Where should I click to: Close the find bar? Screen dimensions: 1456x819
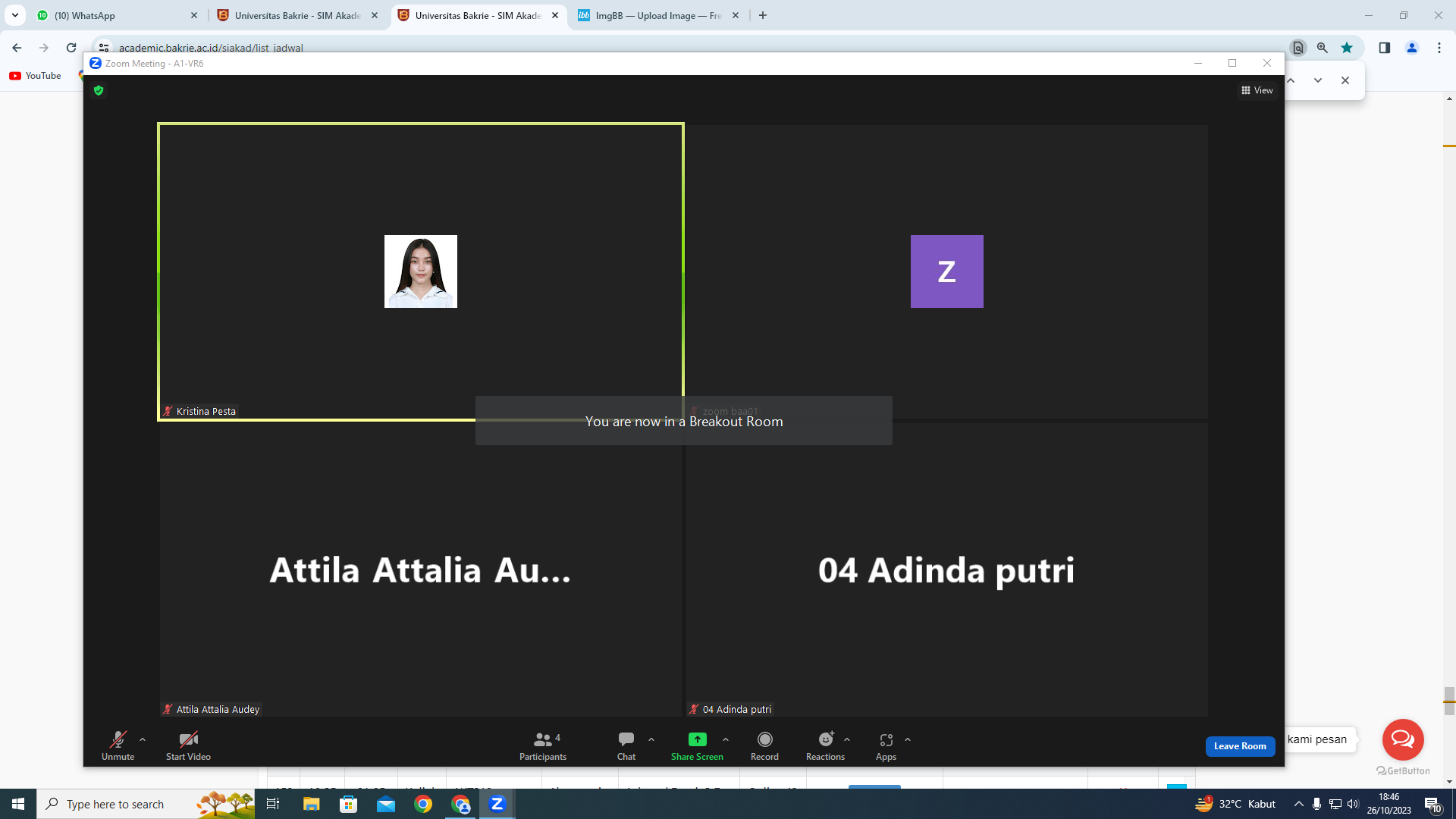click(x=1345, y=80)
